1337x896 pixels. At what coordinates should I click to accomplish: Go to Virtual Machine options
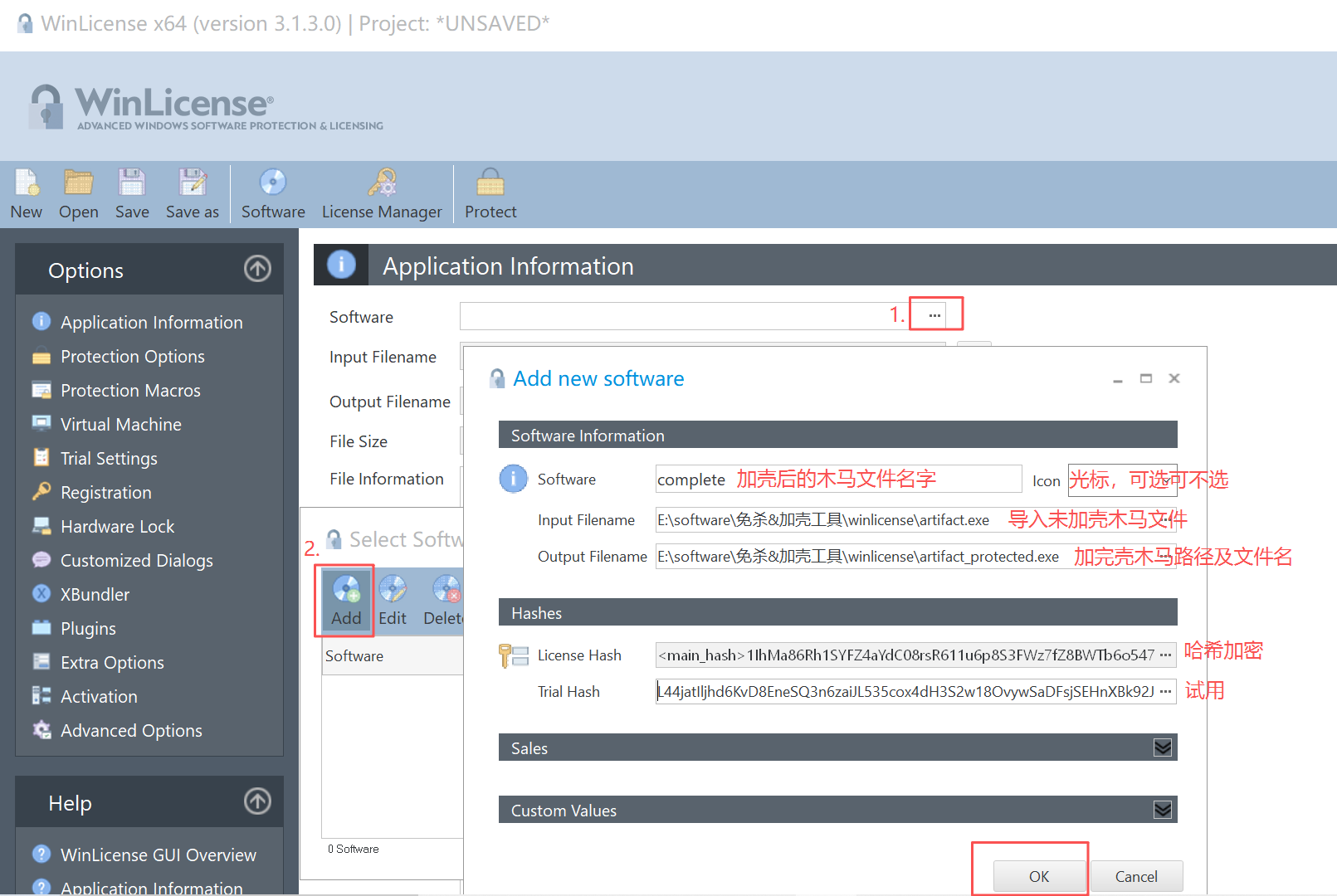pyautogui.click(x=120, y=424)
